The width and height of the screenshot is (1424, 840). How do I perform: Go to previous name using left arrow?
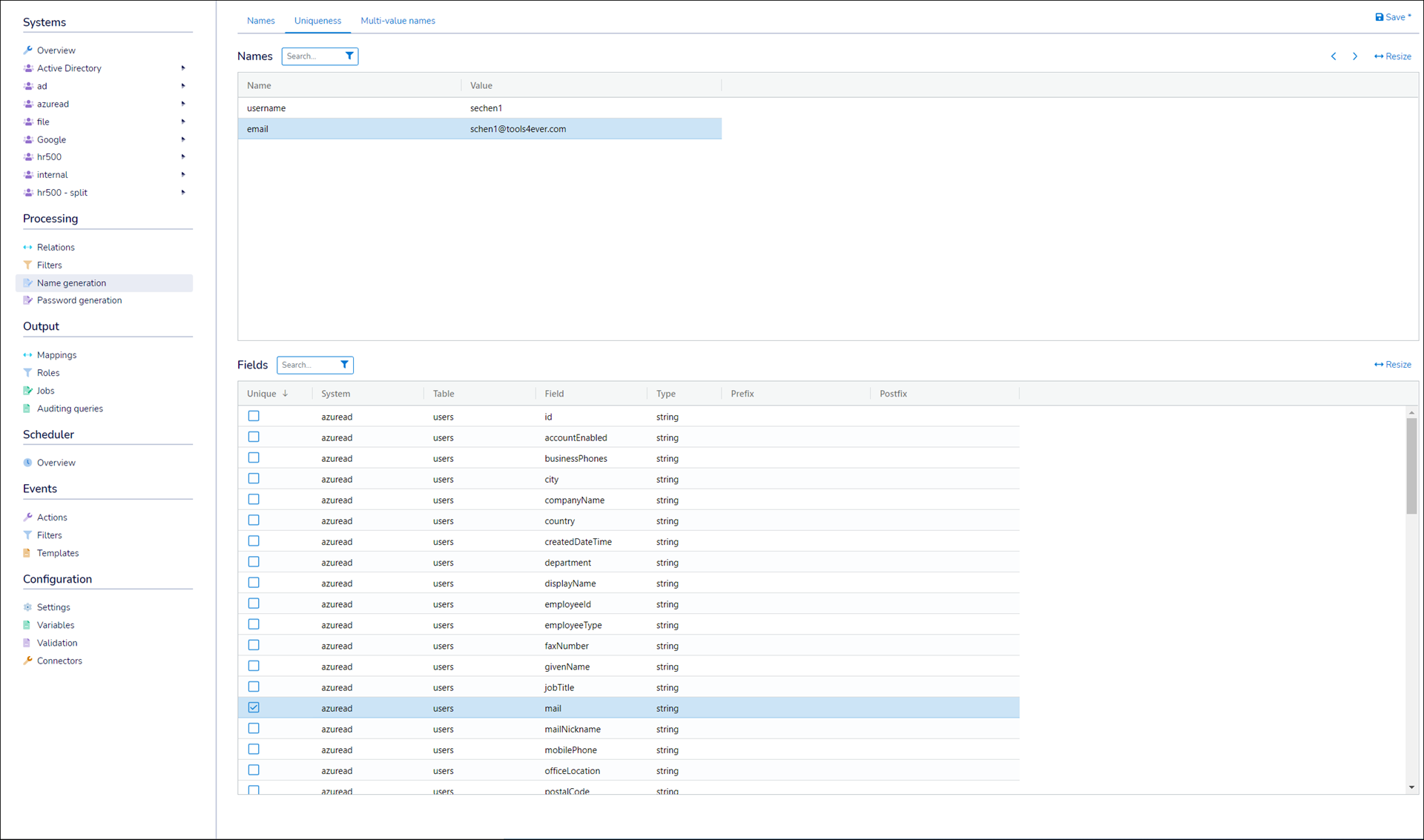click(x=1334, y=56)
